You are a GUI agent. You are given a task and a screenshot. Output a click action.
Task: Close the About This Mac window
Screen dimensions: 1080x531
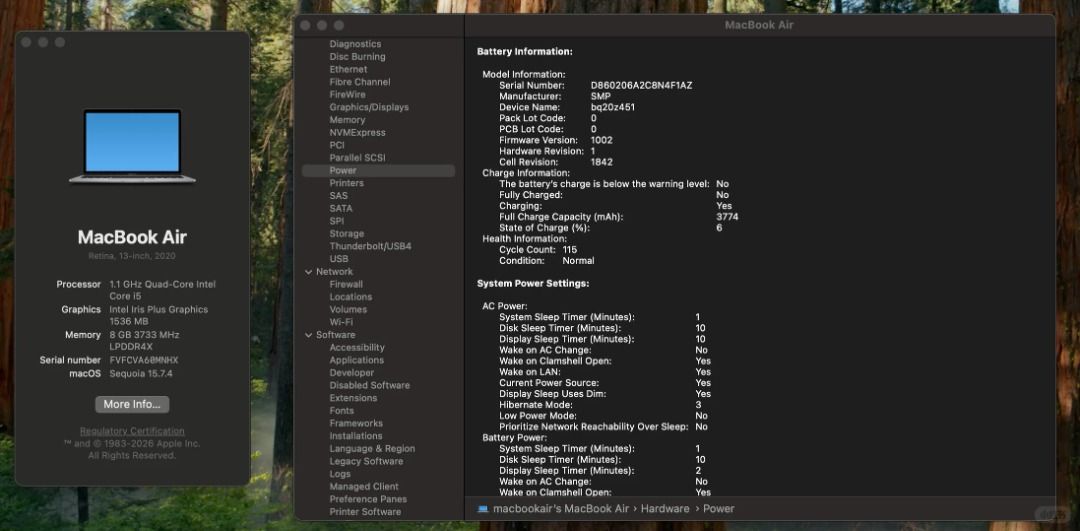tap(26, 43)
